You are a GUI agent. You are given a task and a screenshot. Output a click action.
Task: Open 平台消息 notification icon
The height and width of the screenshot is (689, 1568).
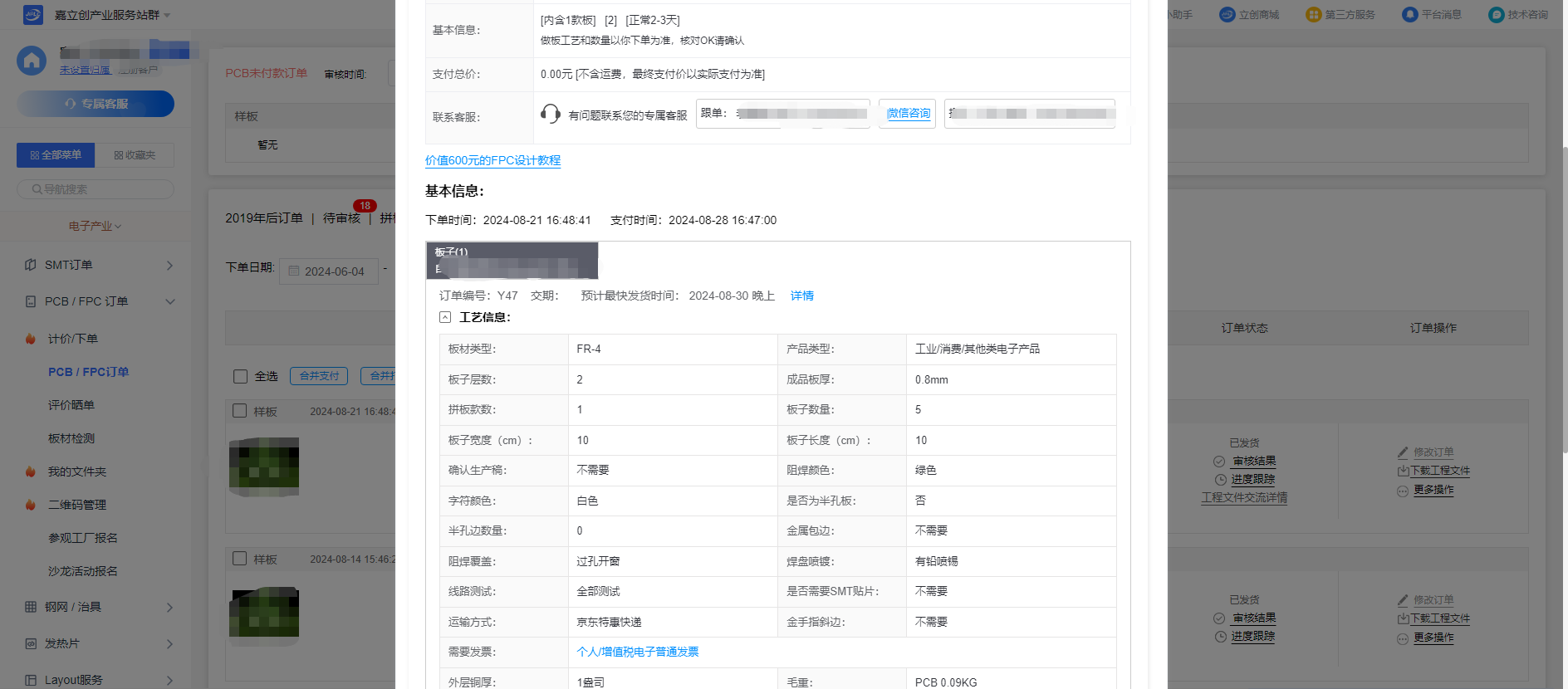1409,15
